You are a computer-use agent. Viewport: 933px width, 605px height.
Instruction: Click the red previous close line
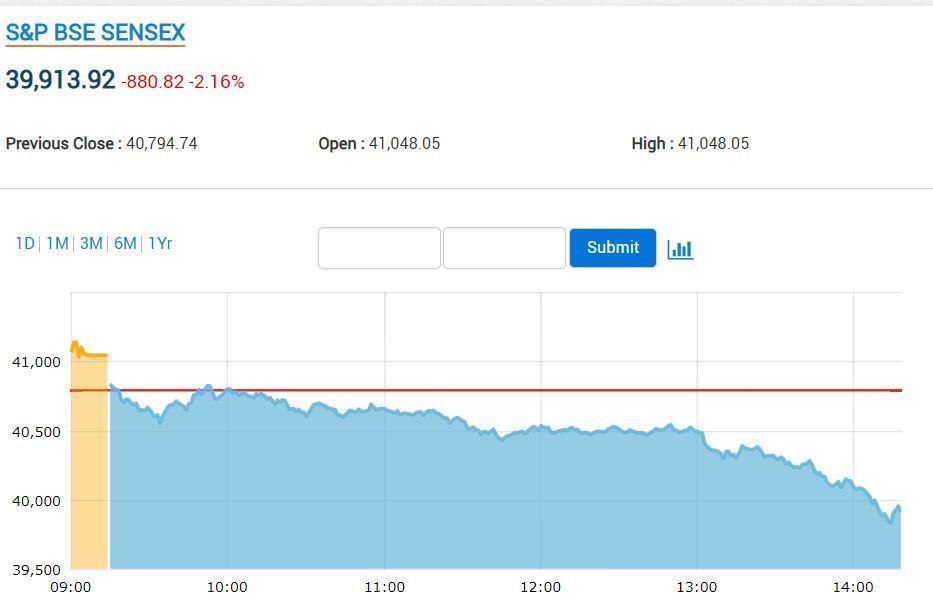point(500,390)
